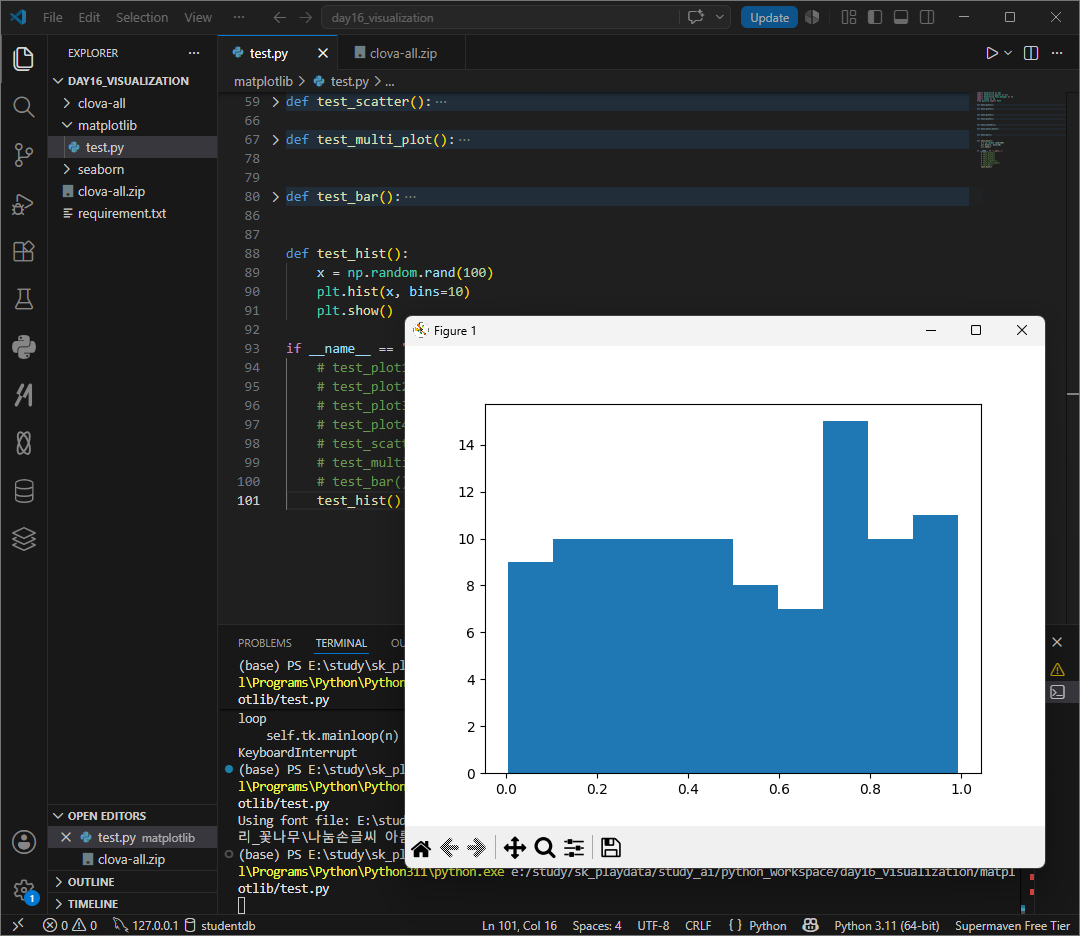The image size is (1080, 936).
Task: Open the Testing flask view
Action: point(23,299)
